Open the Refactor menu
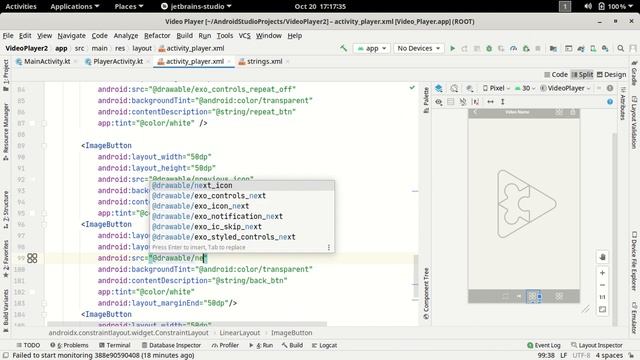640x360 pixels. click(157, 36)
